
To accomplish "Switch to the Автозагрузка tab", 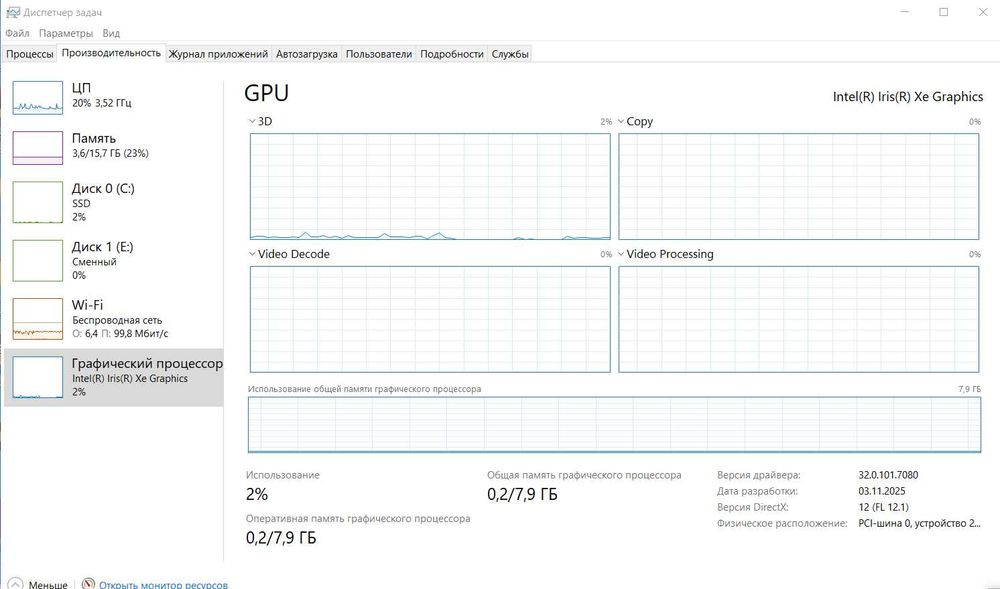I will point(307,54).
